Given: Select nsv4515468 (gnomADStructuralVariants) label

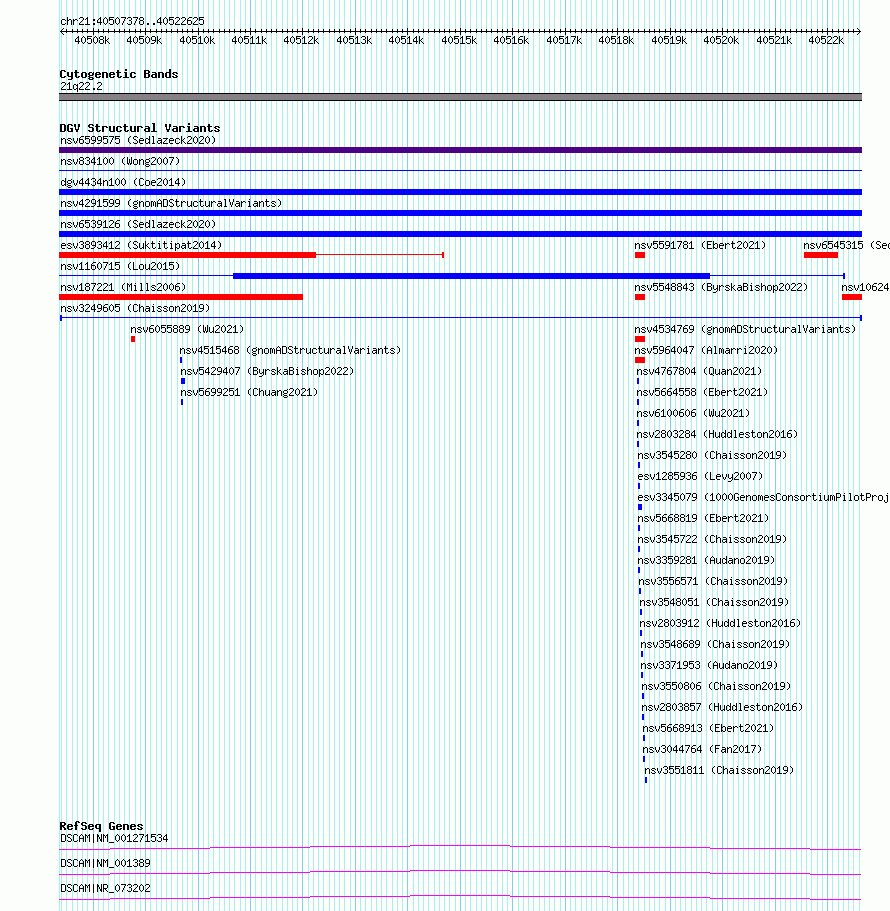Looking at the screenshot, I should coord(290,350).
